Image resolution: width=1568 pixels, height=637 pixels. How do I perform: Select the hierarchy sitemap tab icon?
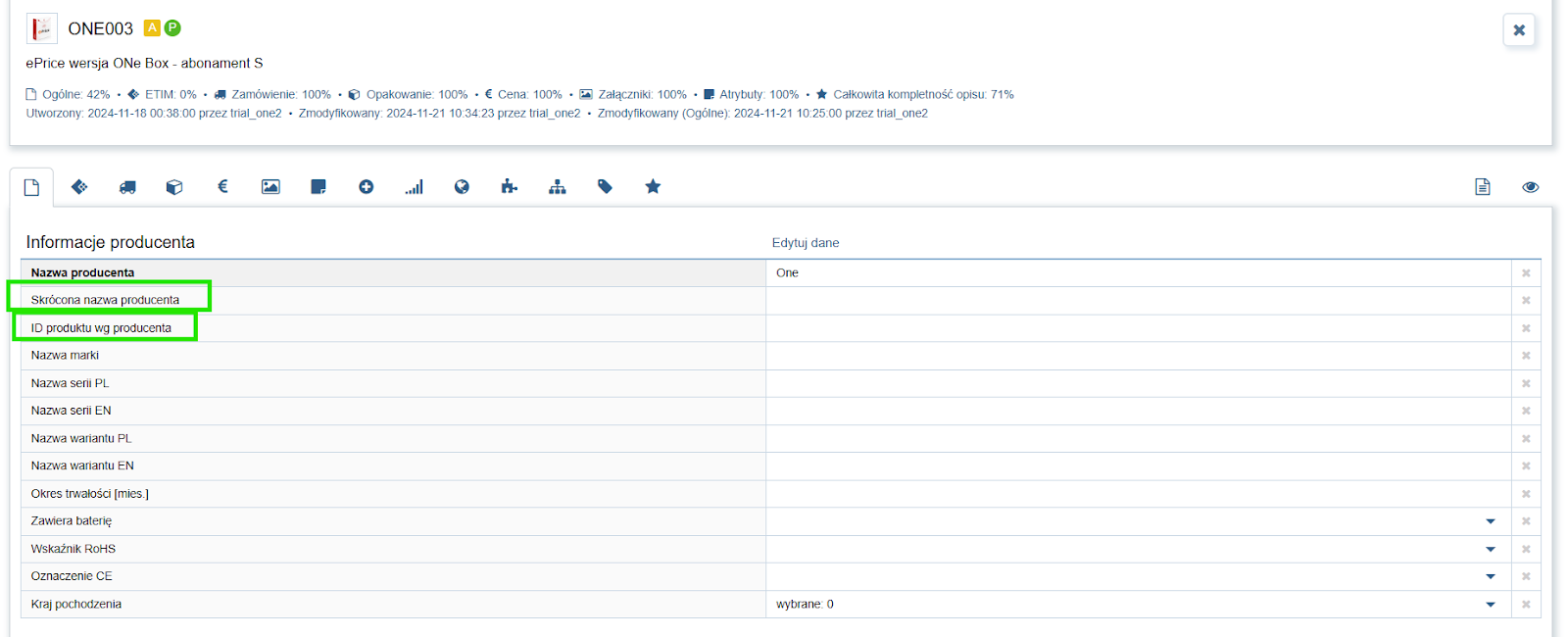tap(558, 187)
